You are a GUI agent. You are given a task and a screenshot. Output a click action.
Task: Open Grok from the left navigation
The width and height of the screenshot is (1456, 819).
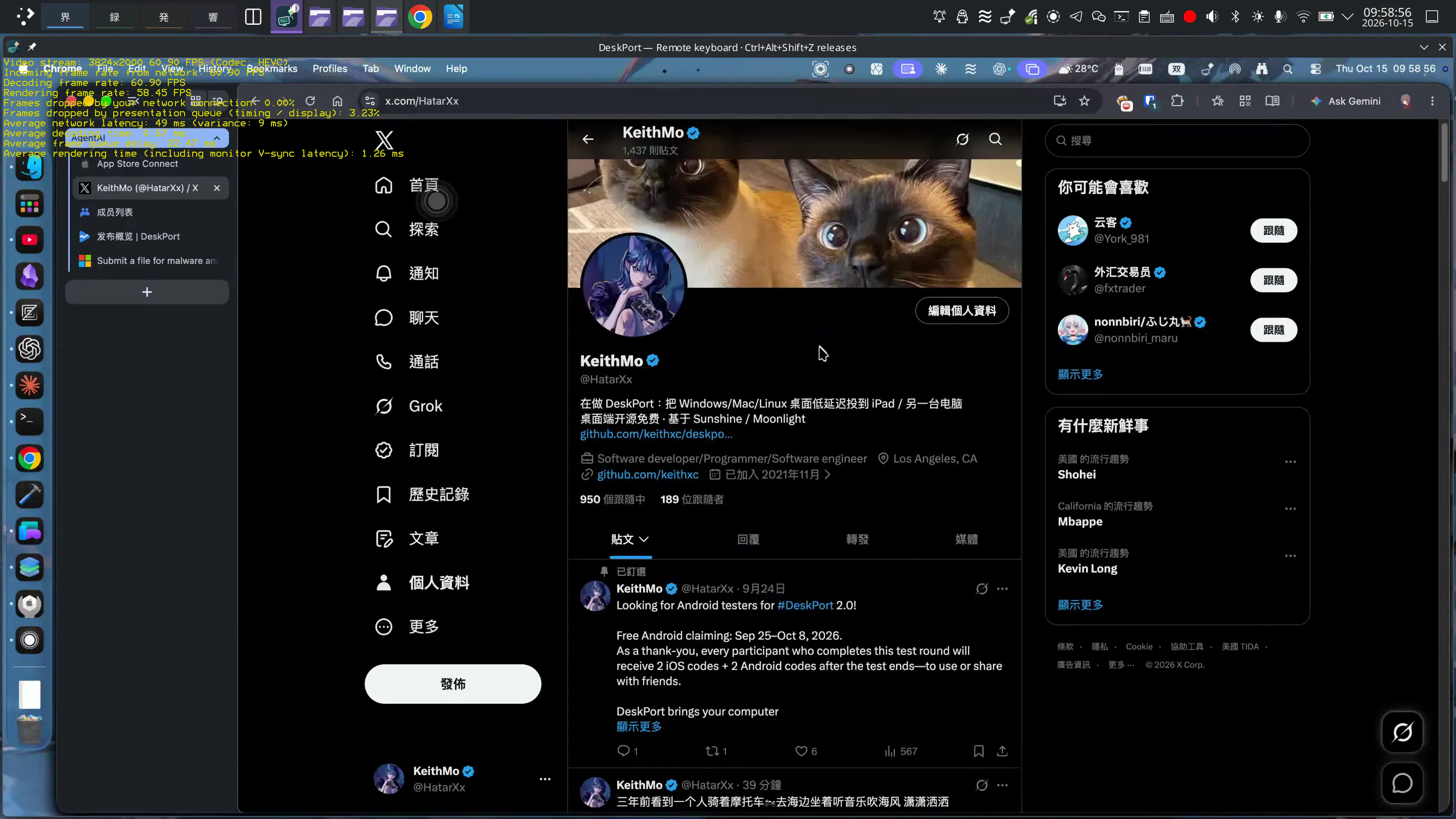point(408,406)
